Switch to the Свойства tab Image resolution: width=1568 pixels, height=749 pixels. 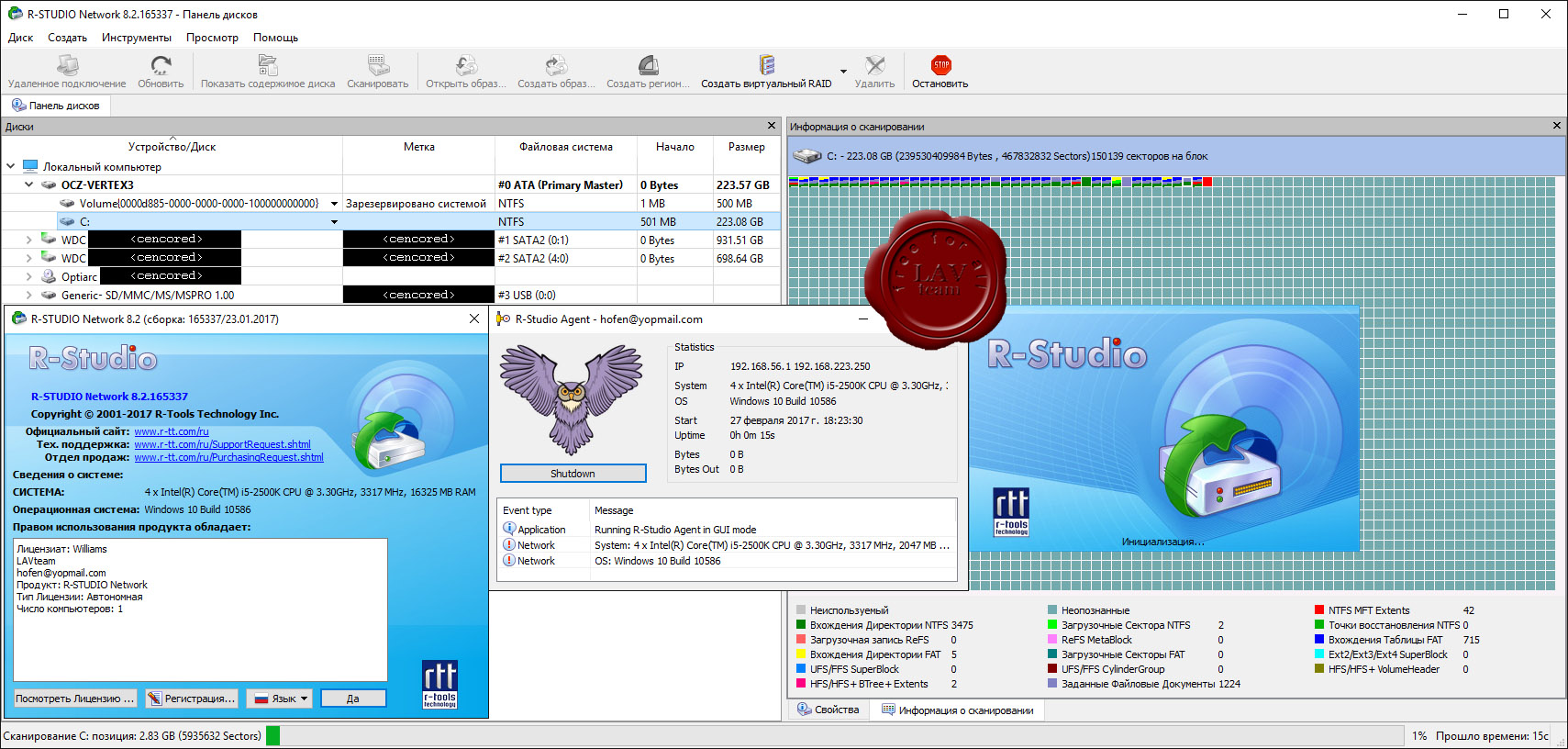click(828, 710)
